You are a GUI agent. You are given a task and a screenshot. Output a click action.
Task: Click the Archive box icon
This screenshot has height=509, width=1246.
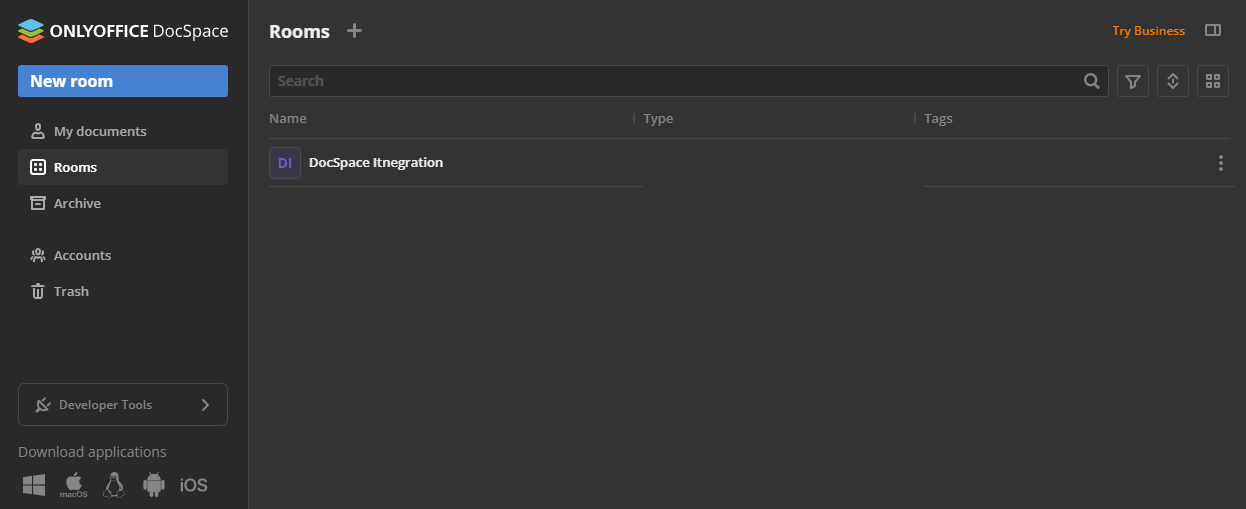[38, 203]
